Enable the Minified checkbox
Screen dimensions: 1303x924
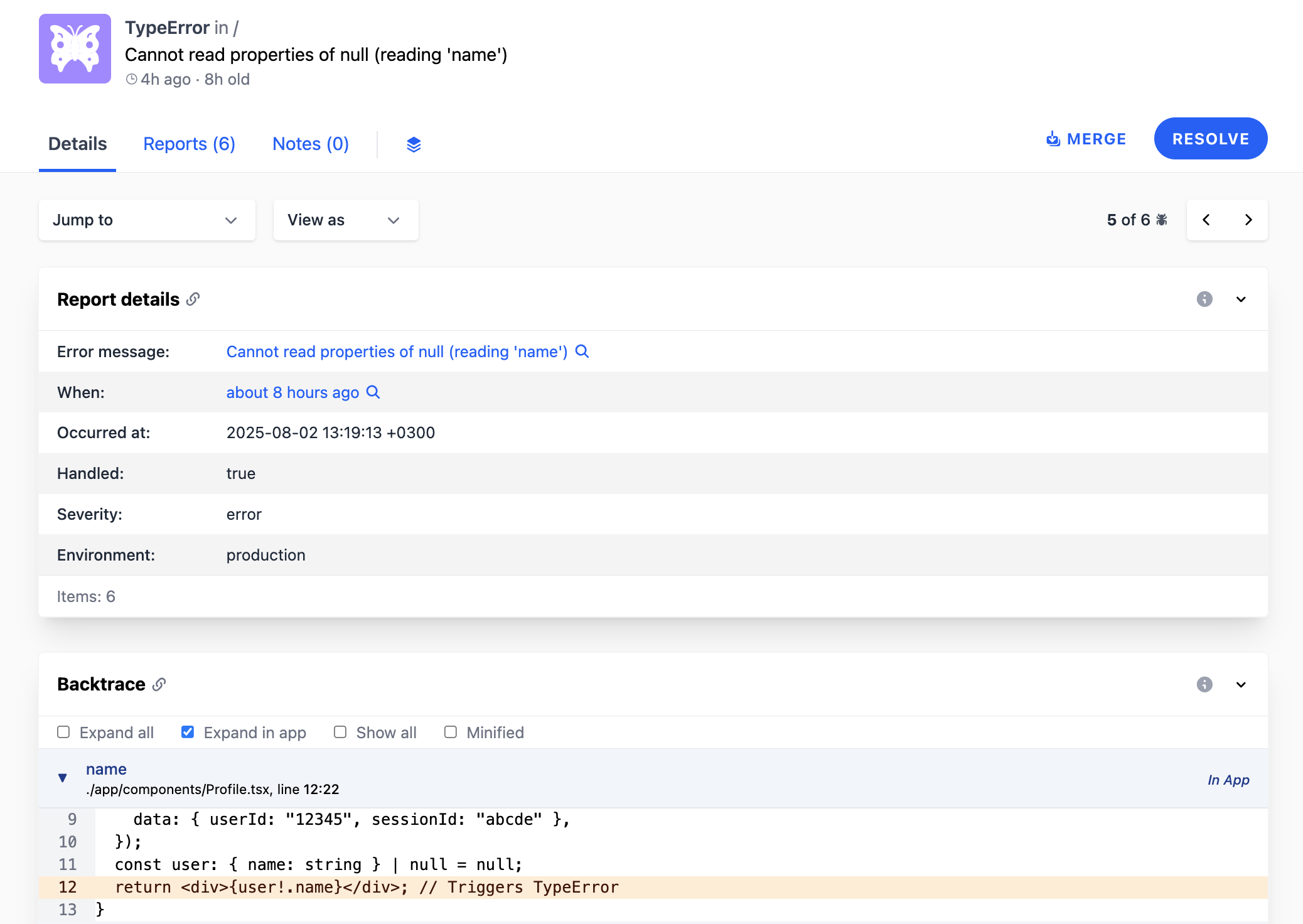coord(451,732)
